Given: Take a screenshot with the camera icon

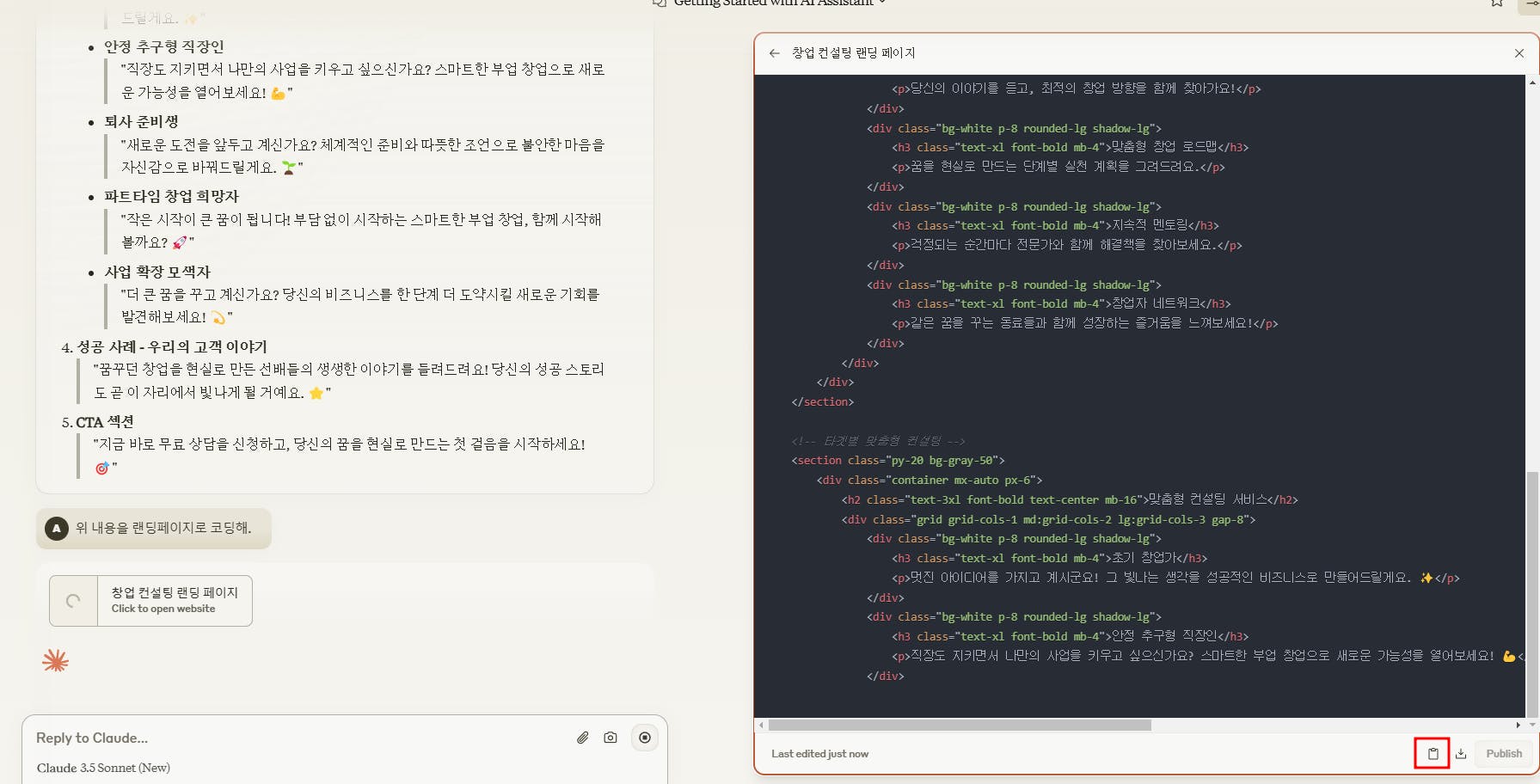Looking at the screenshot, I should coord(610,738).
